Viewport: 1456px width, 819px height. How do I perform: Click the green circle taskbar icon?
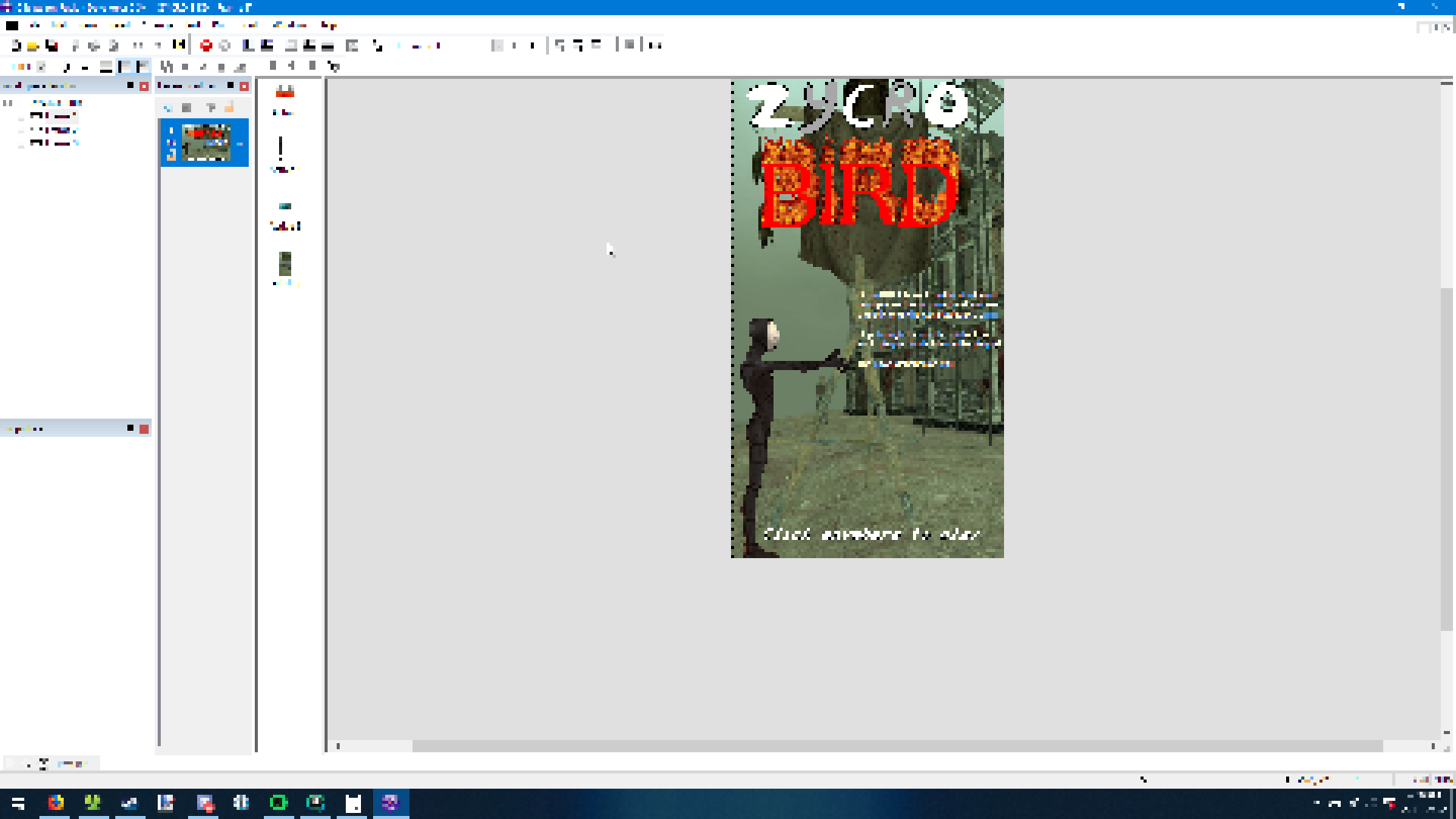click(278, 803)
